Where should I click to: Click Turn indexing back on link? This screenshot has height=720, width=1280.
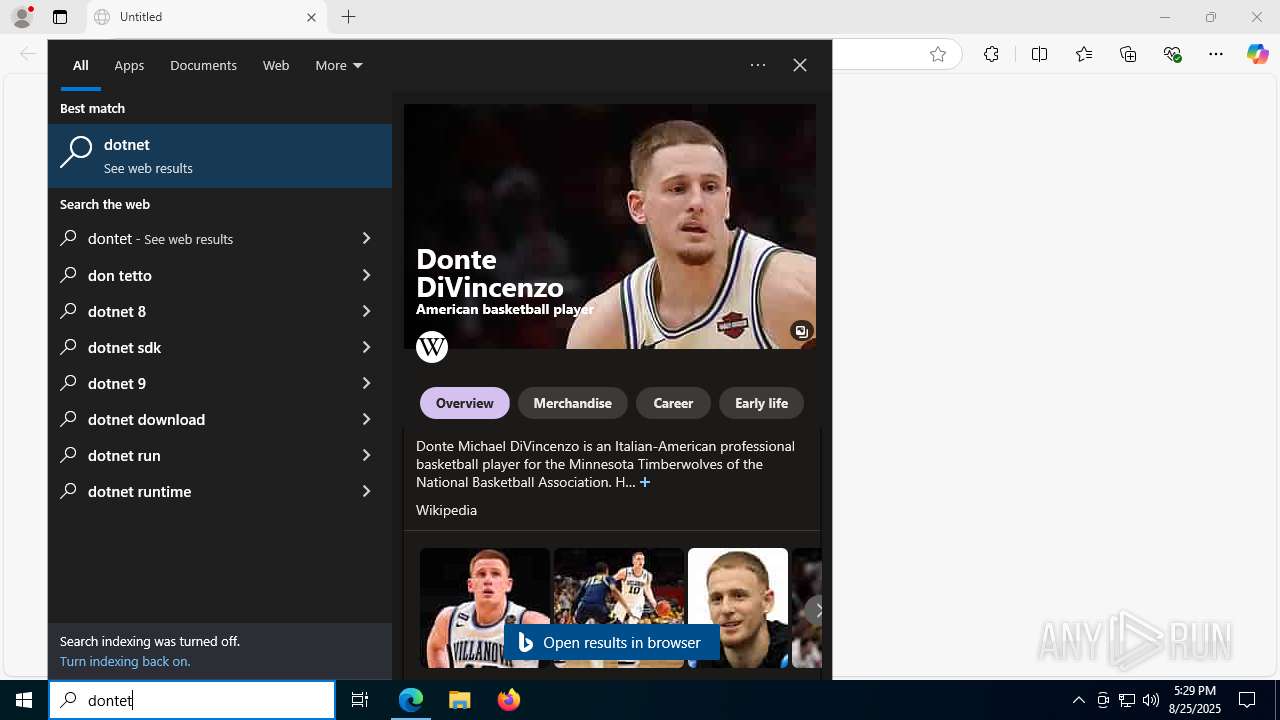(x=125, y=661)
